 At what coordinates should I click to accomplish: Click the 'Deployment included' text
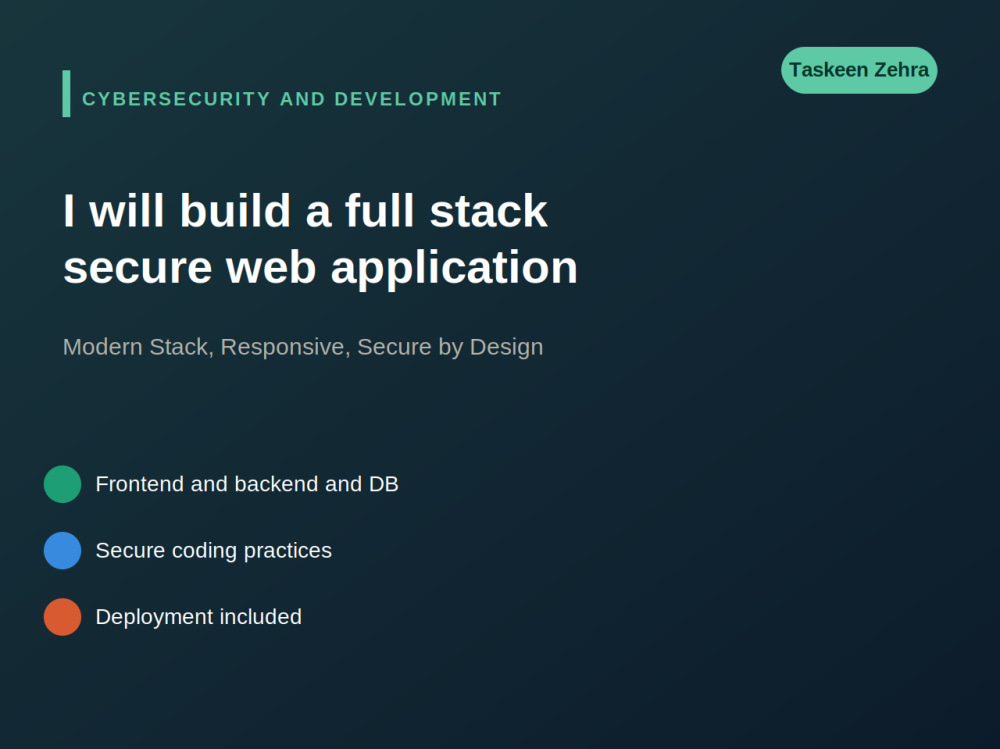point(198,617)
